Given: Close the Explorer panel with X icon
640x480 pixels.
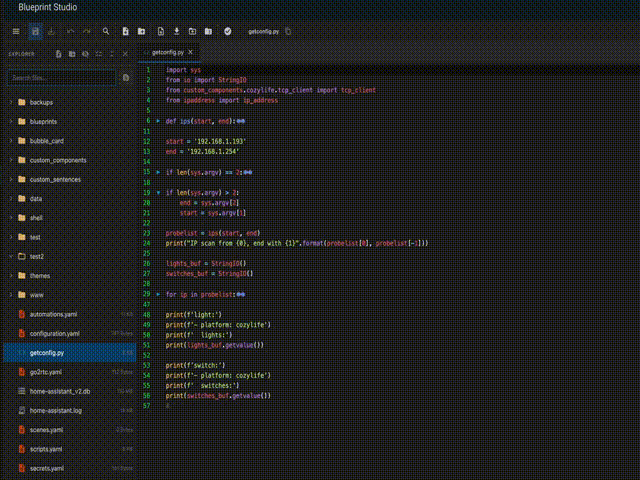Looking at the screenshot, I should 125,52.
